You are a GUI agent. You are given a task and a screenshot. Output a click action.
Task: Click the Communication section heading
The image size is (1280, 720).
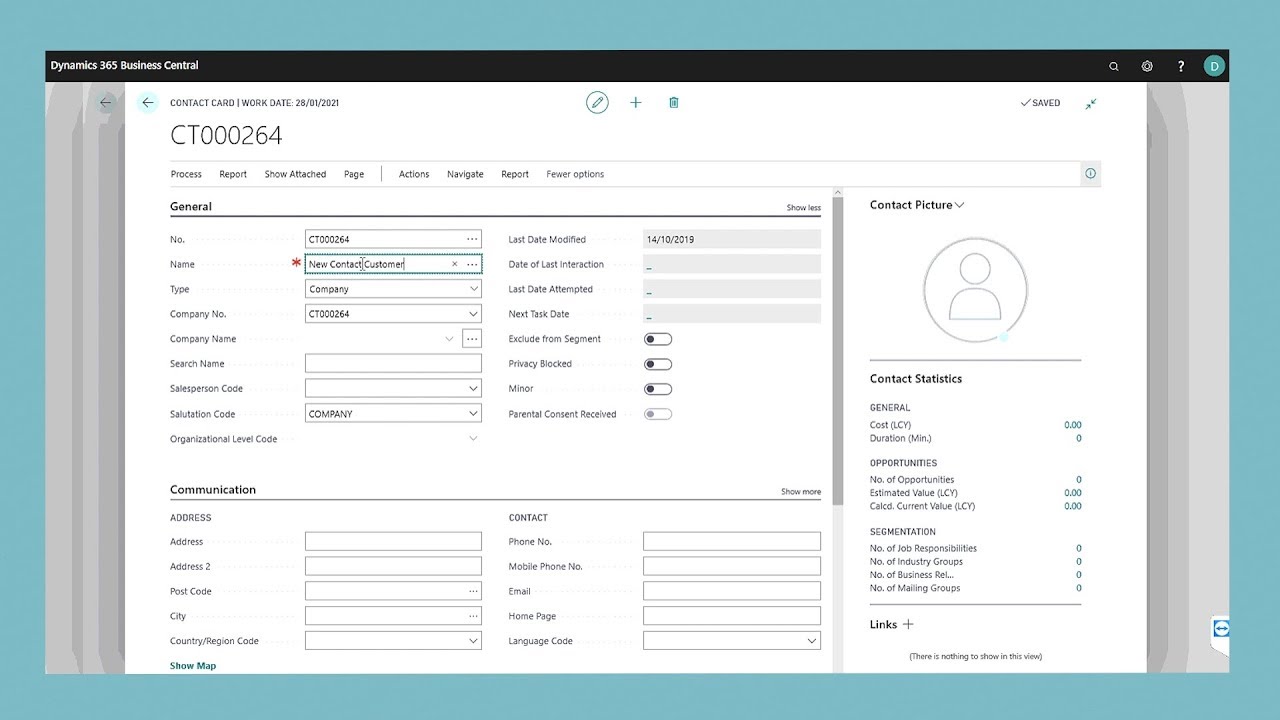tap(213, 490)
